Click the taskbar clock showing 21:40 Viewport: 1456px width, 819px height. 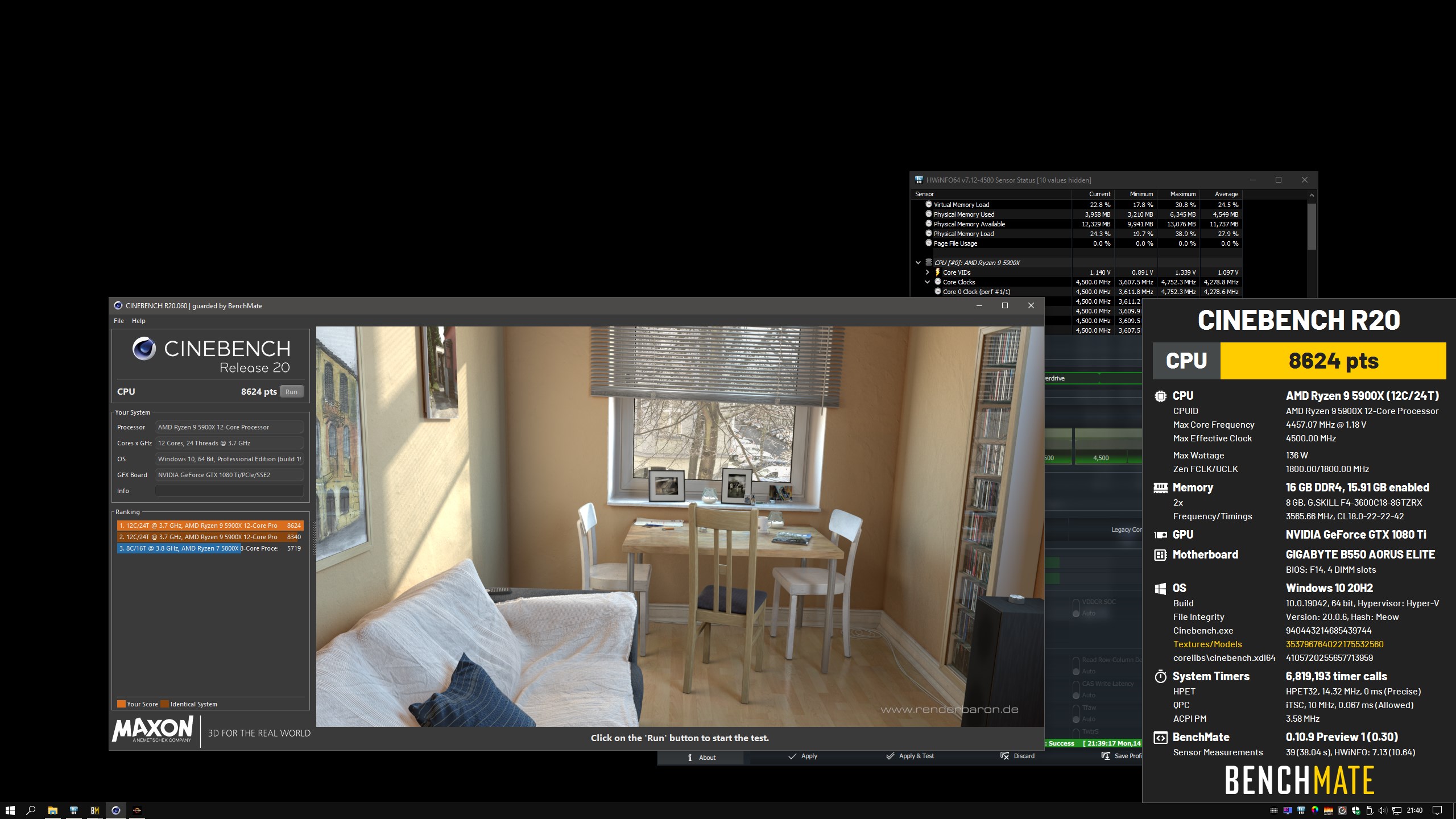pyautogui.click(x=1414, y=810)
